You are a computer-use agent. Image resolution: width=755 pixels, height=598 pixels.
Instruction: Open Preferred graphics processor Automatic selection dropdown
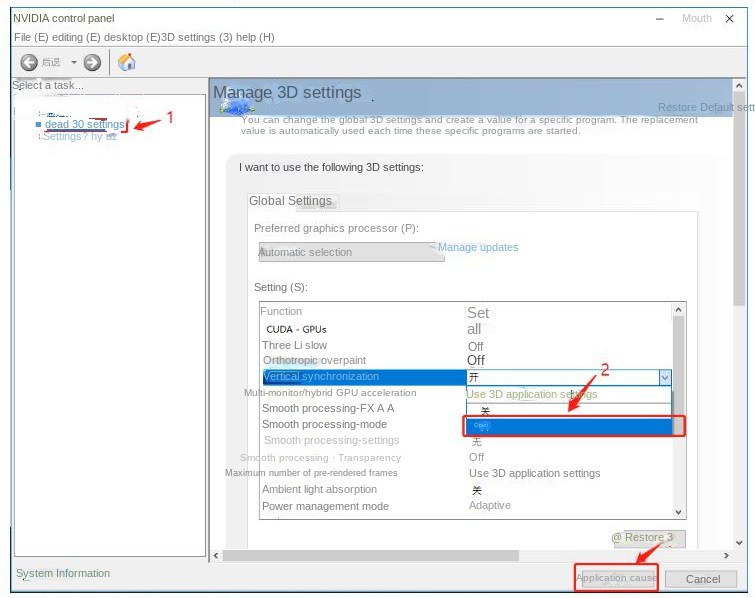[x=351, y=252]
